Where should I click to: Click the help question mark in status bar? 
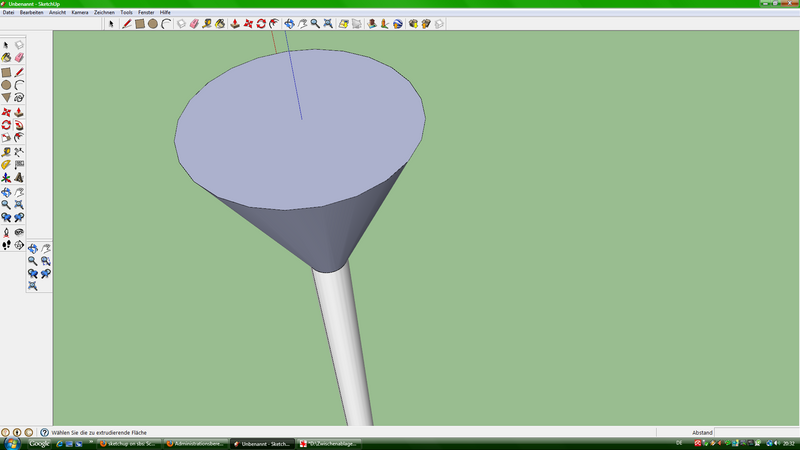[44, 432]
